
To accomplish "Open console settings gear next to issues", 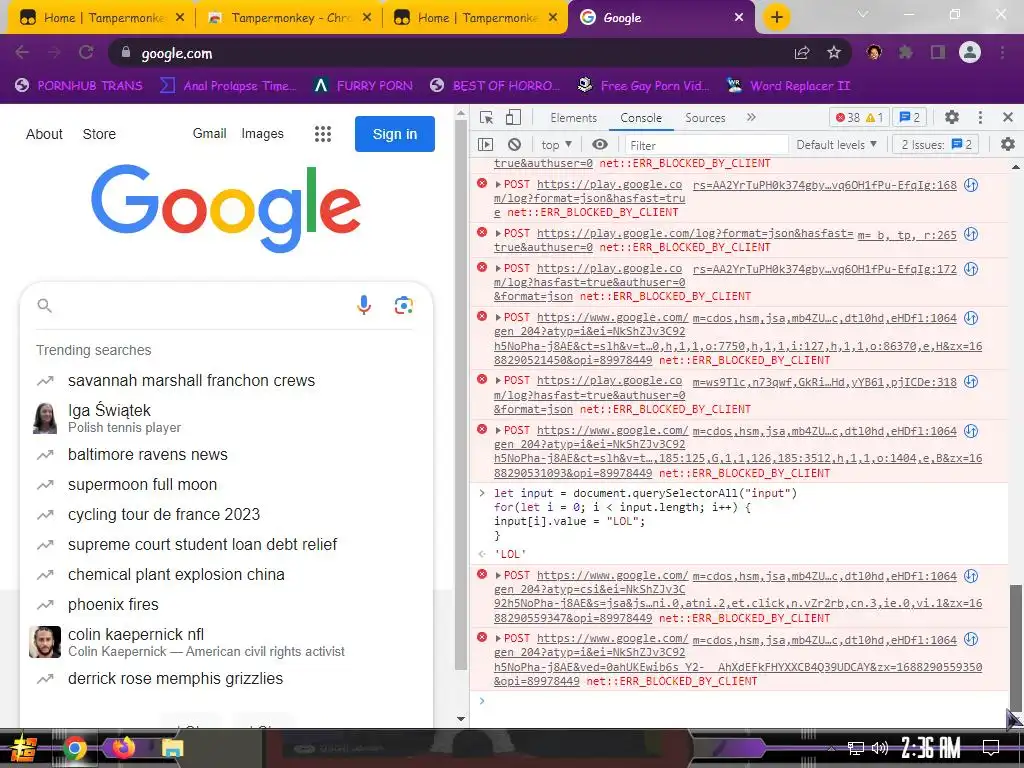I will pos(1008,144).
